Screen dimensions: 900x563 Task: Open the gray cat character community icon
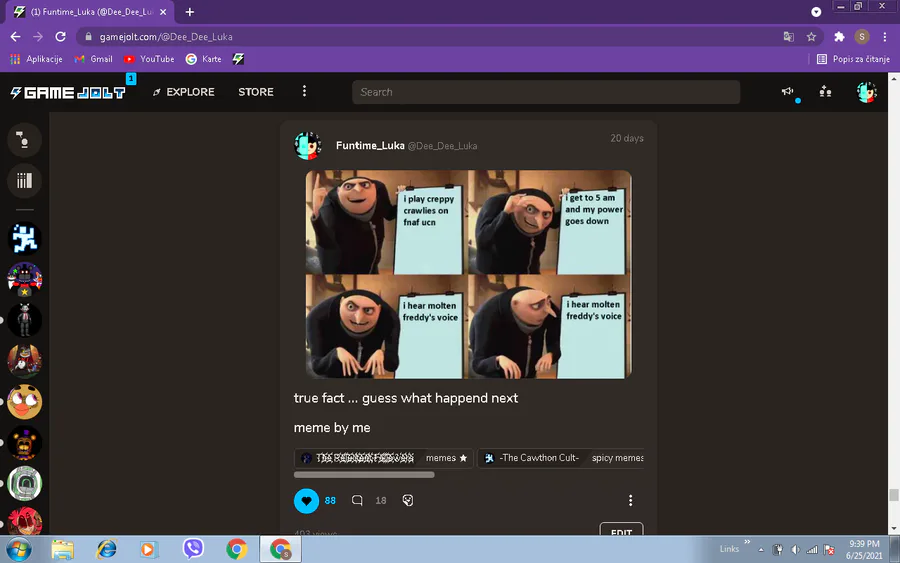24,320
